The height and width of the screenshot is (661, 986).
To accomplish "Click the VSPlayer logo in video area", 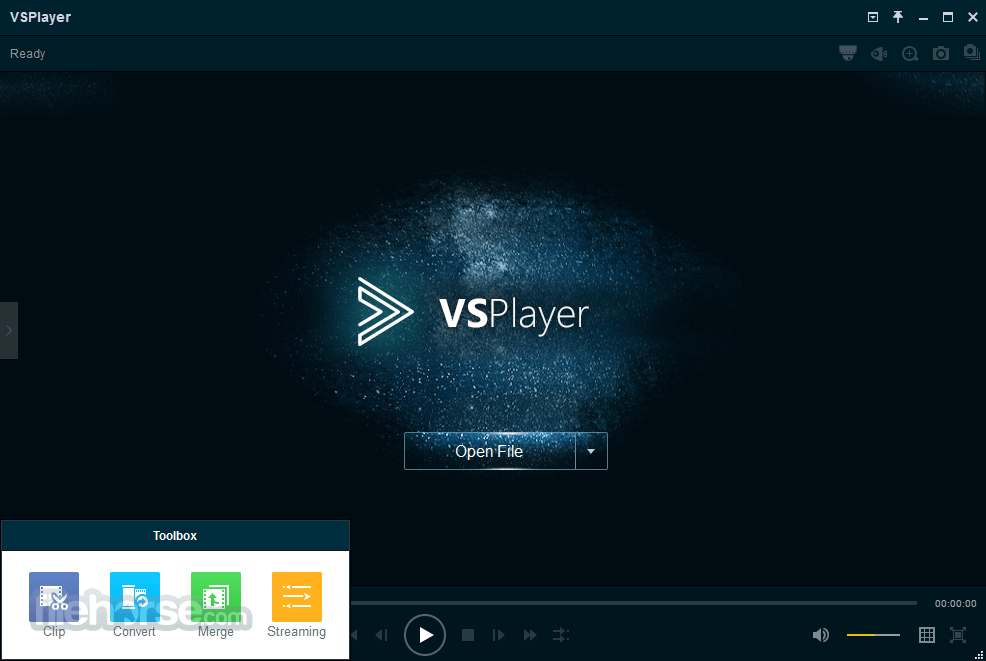I will pyautogui.click(x=474, y=312).
